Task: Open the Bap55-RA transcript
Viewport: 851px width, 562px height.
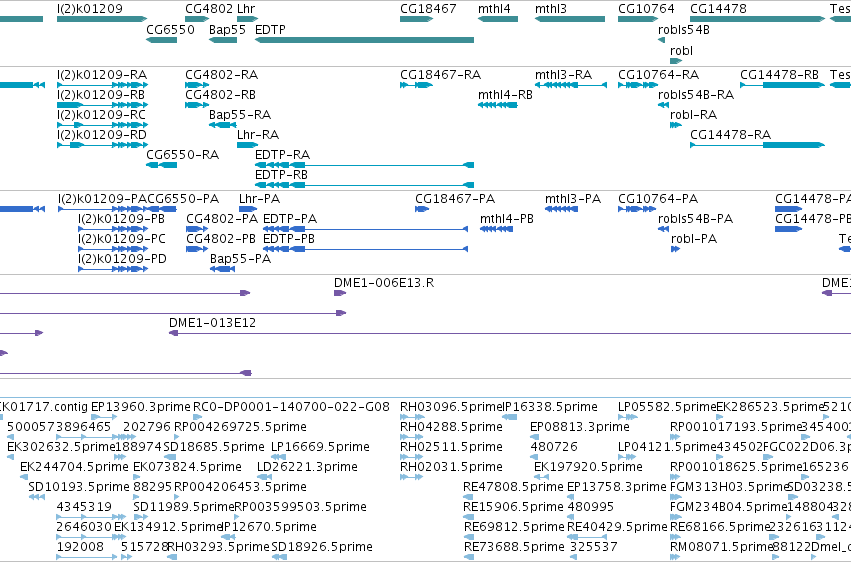Action: coord(240,114)
